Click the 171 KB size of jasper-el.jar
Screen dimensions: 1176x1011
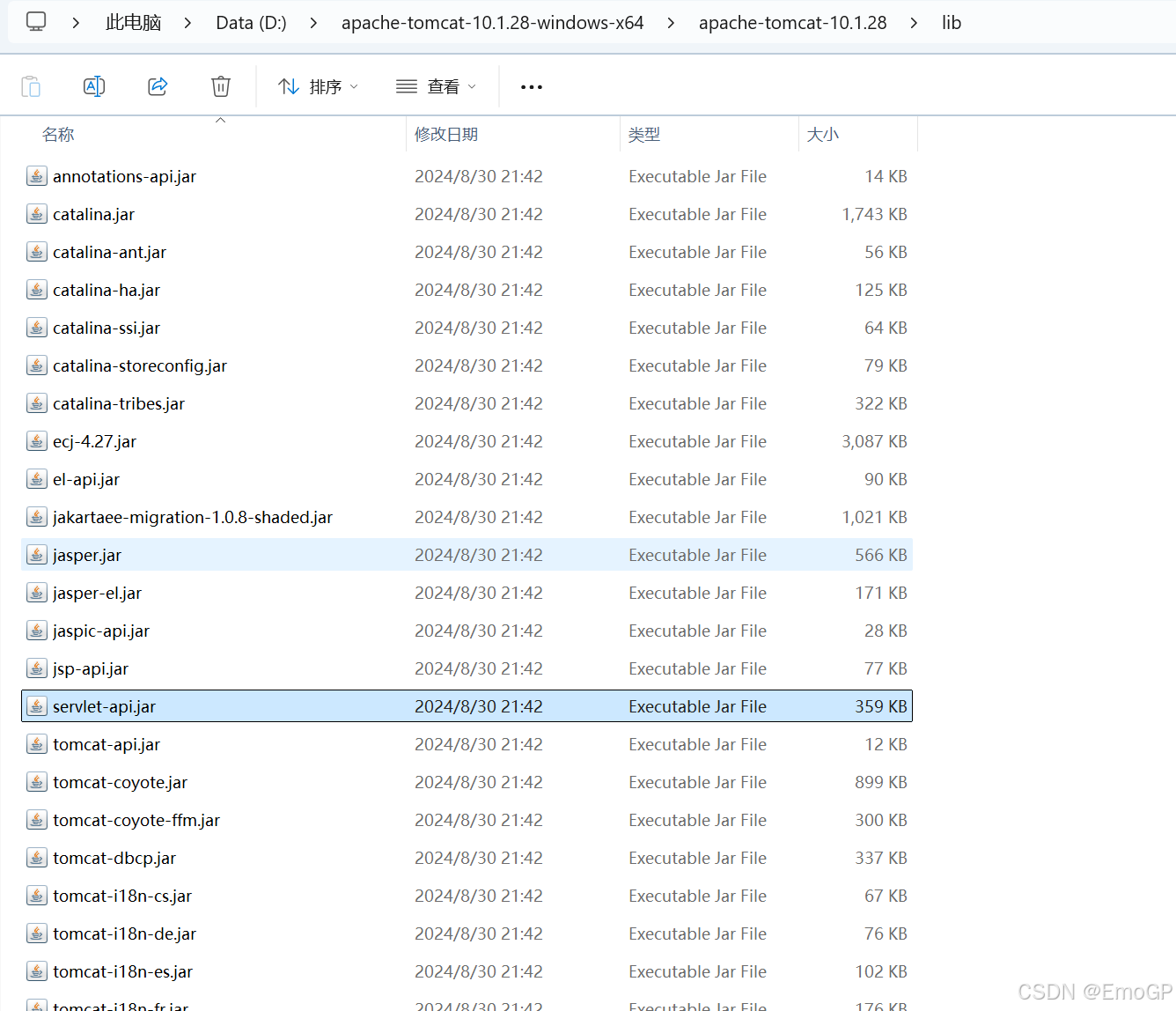pos(881,593)
